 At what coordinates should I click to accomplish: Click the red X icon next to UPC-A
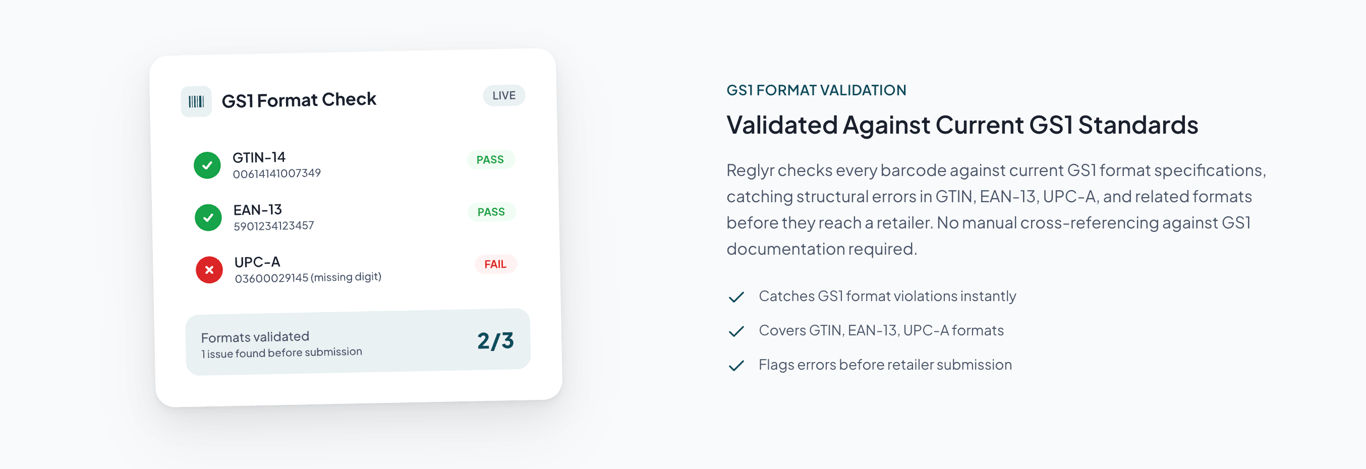click(209, 270)
